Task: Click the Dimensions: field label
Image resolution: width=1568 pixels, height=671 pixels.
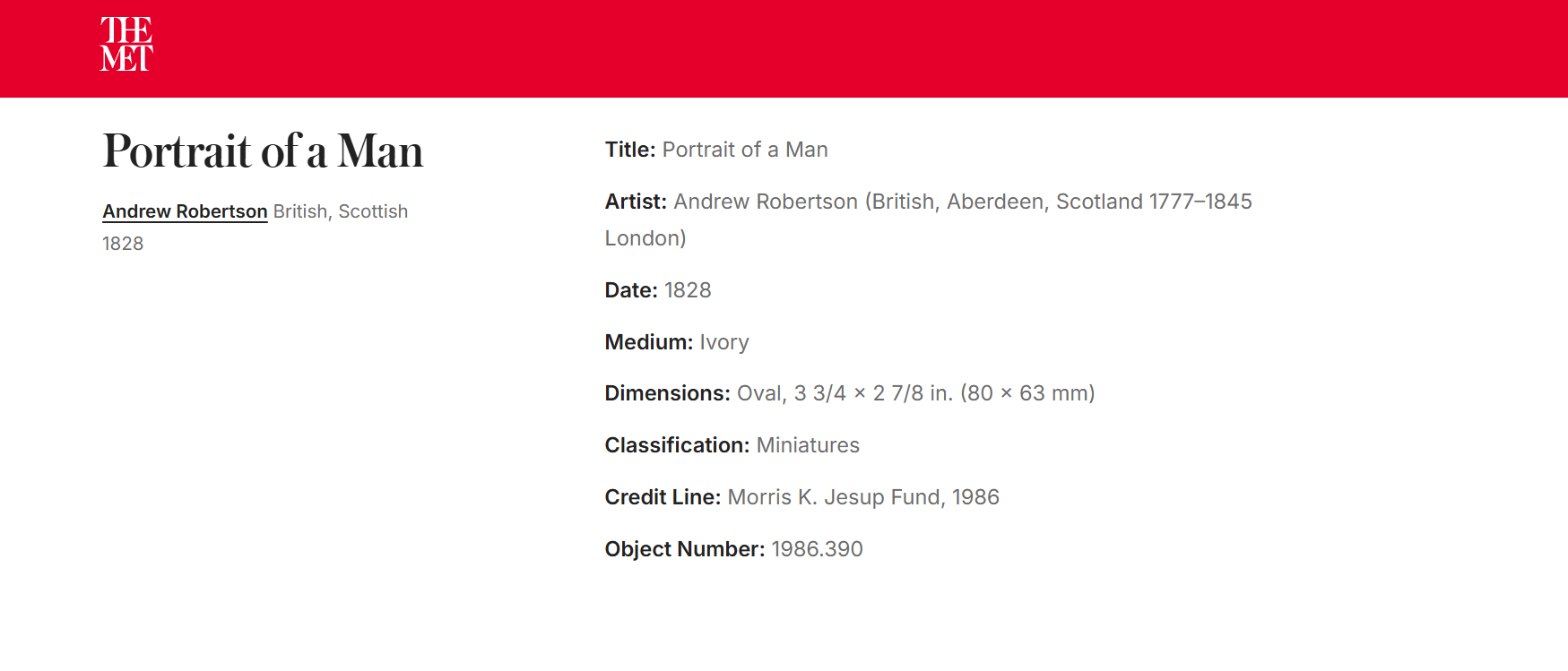Action: 668,393
